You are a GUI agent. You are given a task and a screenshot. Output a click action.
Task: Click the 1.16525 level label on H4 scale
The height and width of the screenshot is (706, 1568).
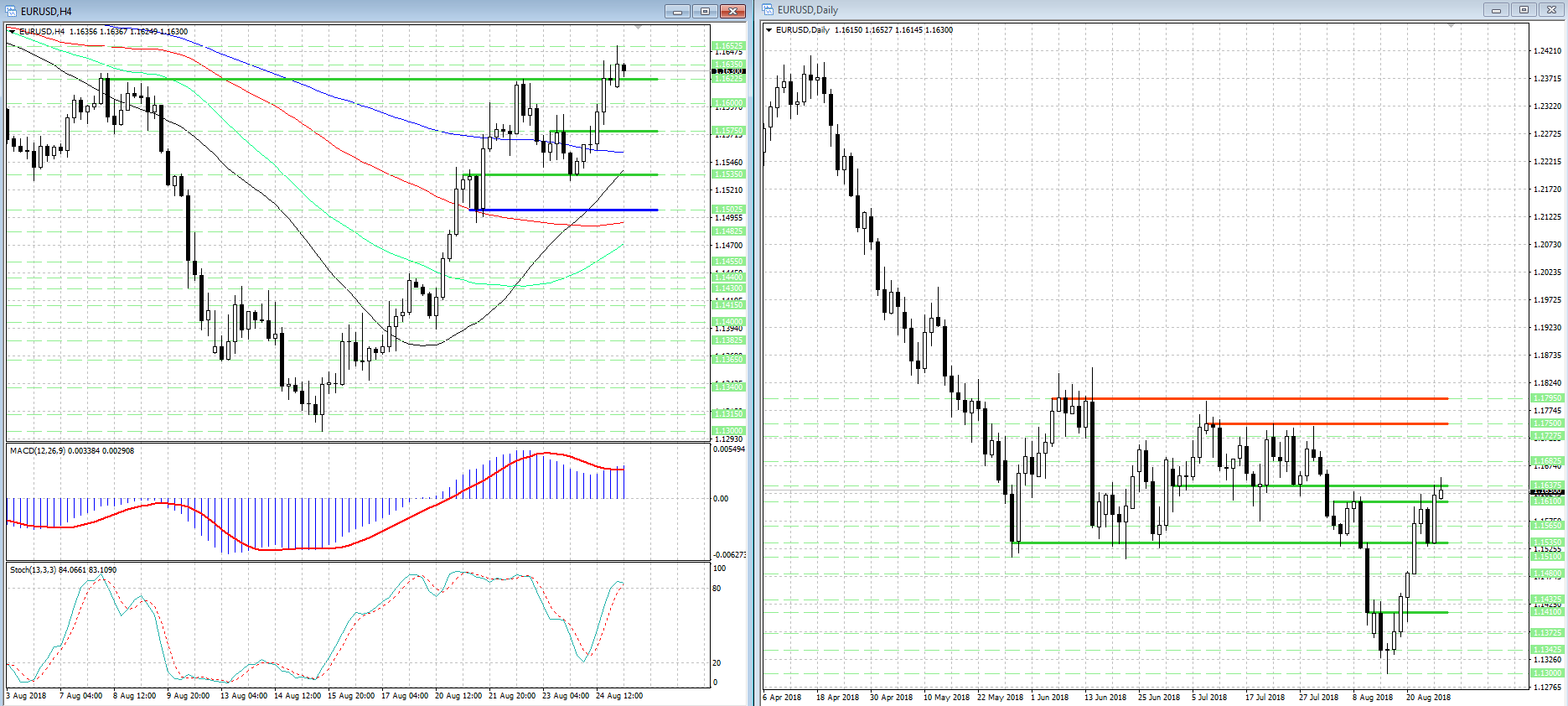pyautogui.click(x=728, y=46)
